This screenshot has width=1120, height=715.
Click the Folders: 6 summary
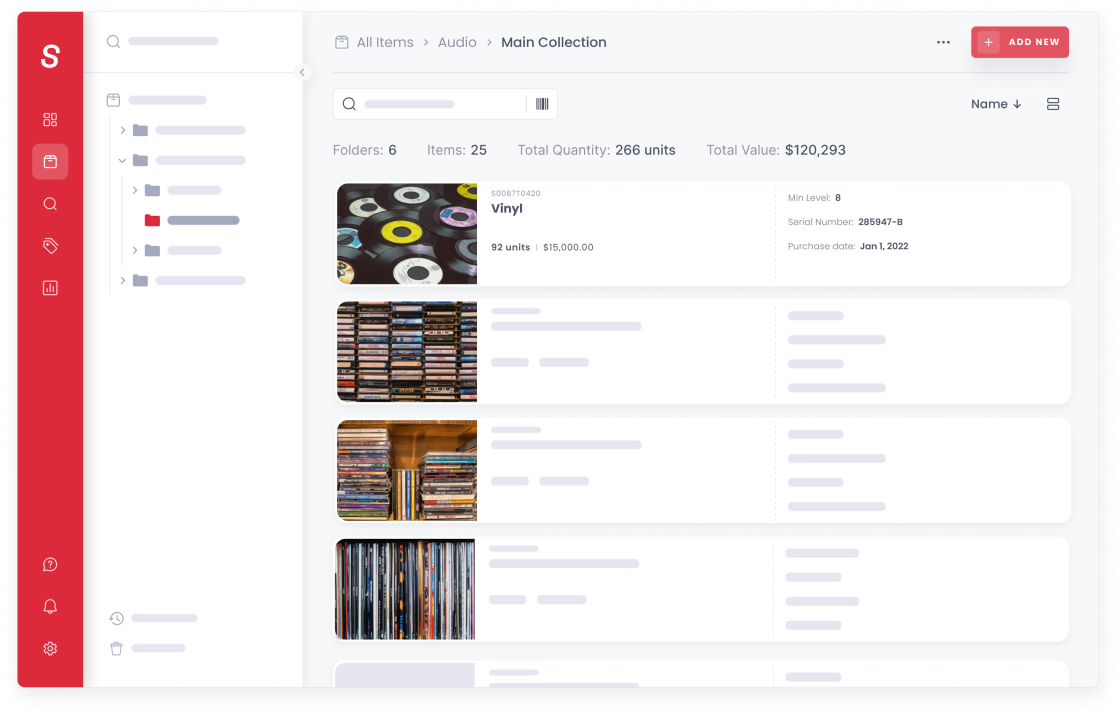click(x=364, y=150)
